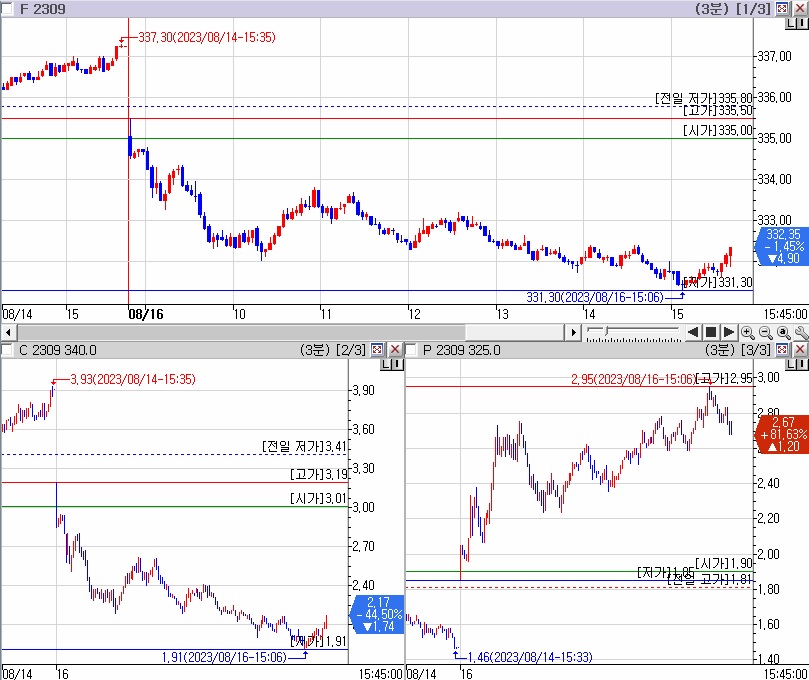Image resolution: width=809 pixels, height=680 pixels.
Task: Zoom out with the minus magnifier
Action: 766,333
